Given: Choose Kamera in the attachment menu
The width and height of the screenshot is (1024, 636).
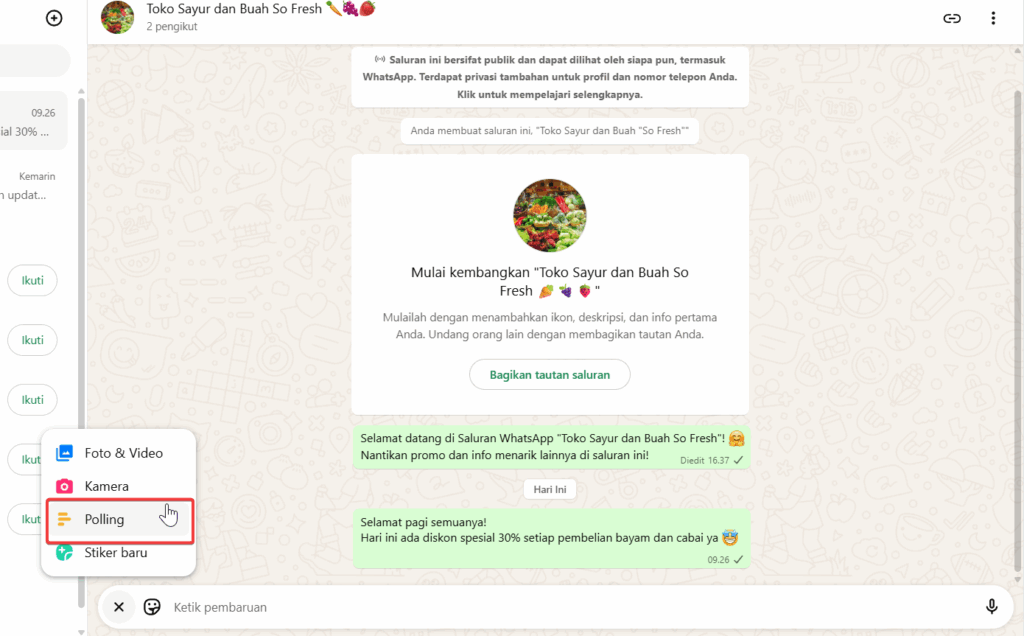Looking at the screenshot, I should coord(118,486).
